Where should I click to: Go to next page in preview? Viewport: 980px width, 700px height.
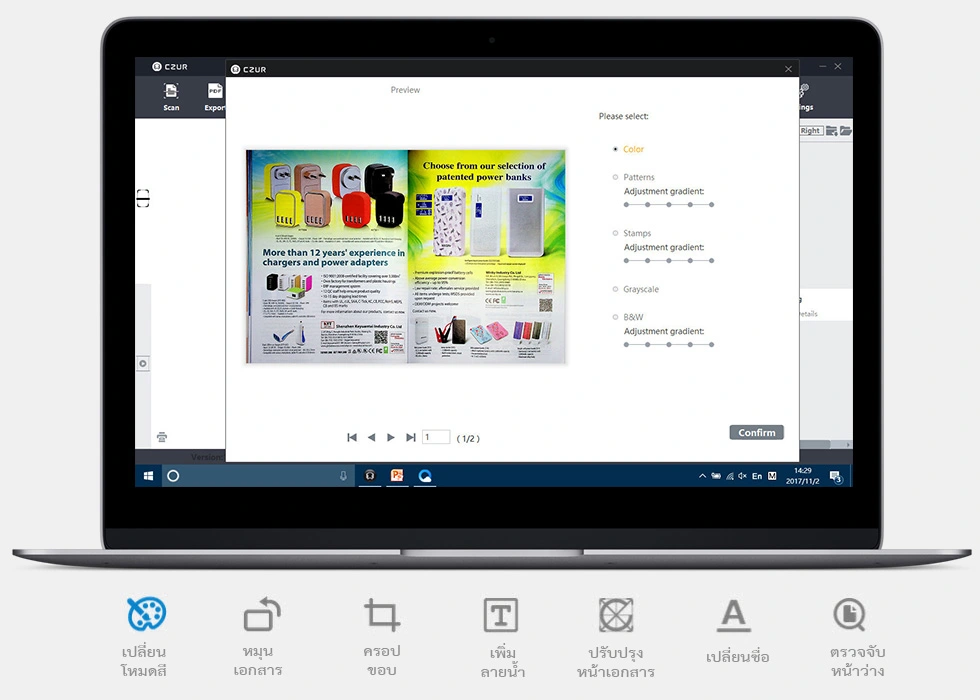391,438
